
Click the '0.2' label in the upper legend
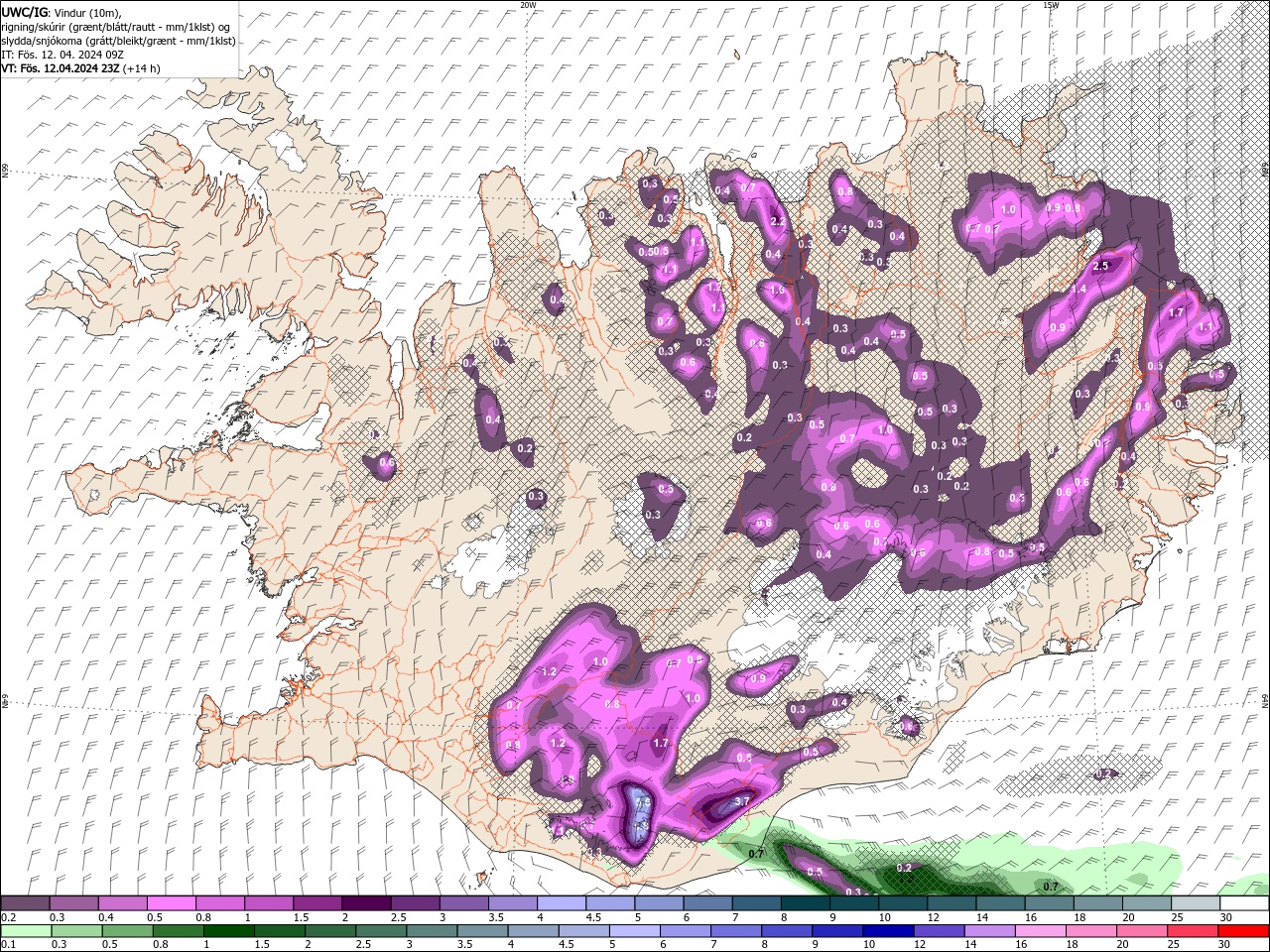pyautogui.click(x=9, y=917)
